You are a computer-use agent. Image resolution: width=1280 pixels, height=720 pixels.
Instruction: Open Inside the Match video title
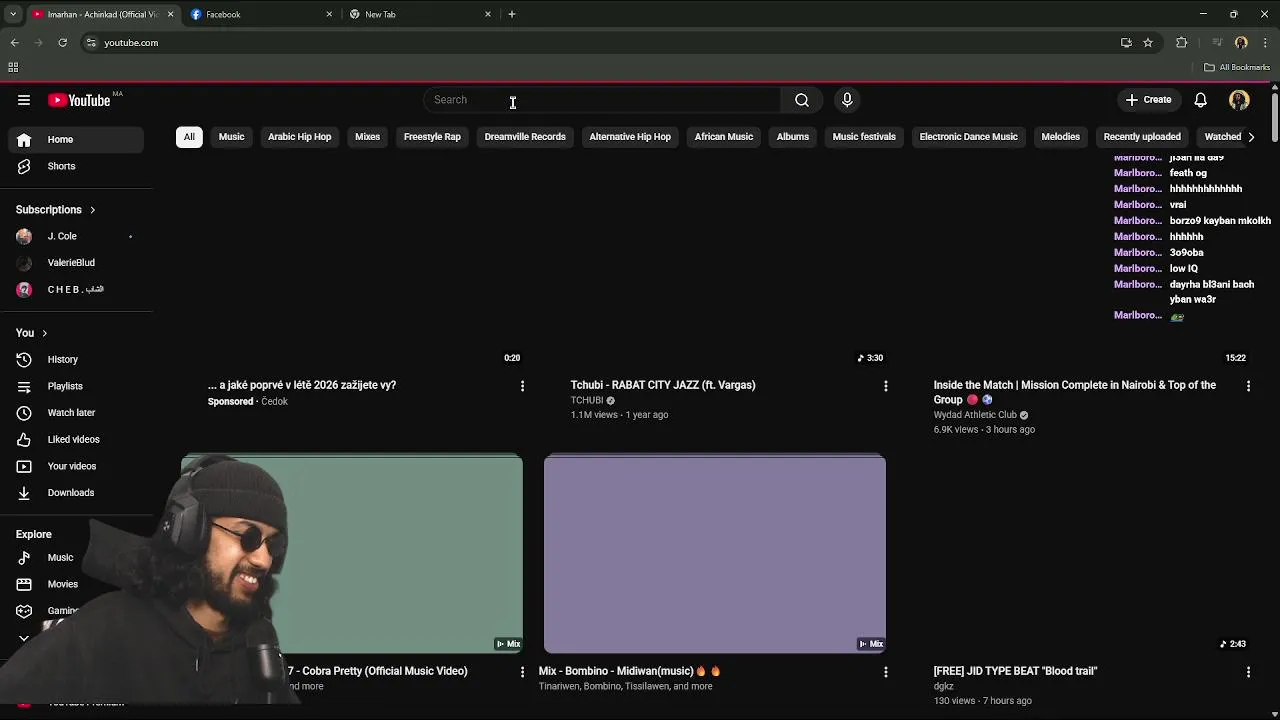click(x=1075, y=392)
